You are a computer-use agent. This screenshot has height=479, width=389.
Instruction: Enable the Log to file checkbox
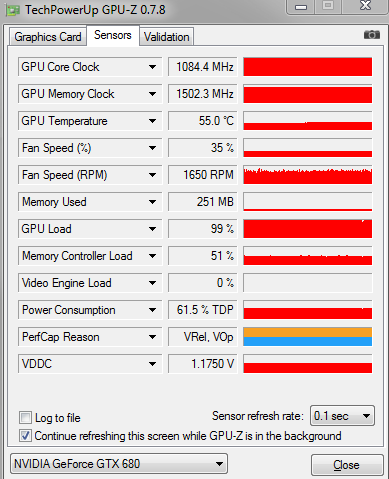pyautogui.click(x=25, y=418)
